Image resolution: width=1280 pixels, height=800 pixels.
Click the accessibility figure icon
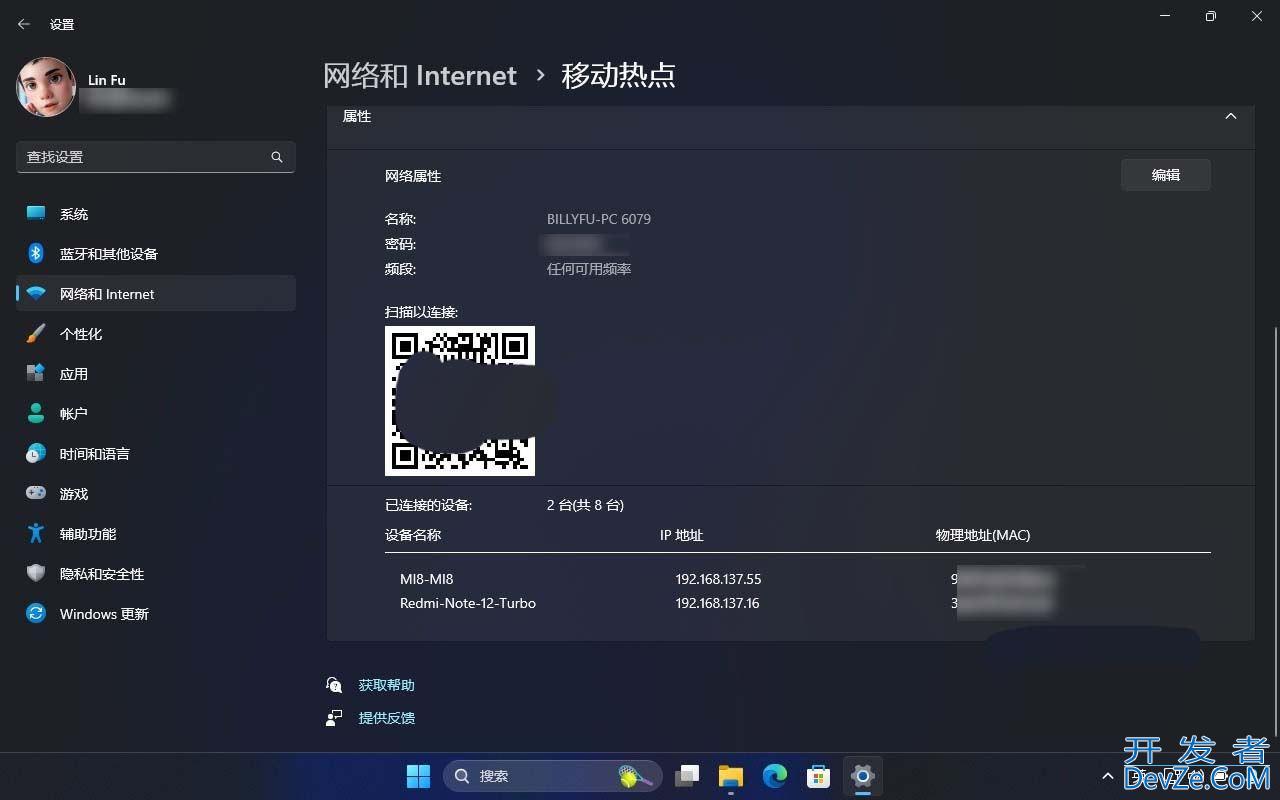pyautogui.click(x=36, y=534)
